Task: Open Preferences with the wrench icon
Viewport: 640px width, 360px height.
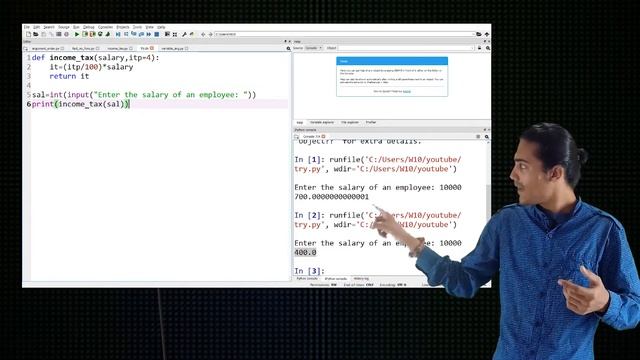Action: pos(184,34)
